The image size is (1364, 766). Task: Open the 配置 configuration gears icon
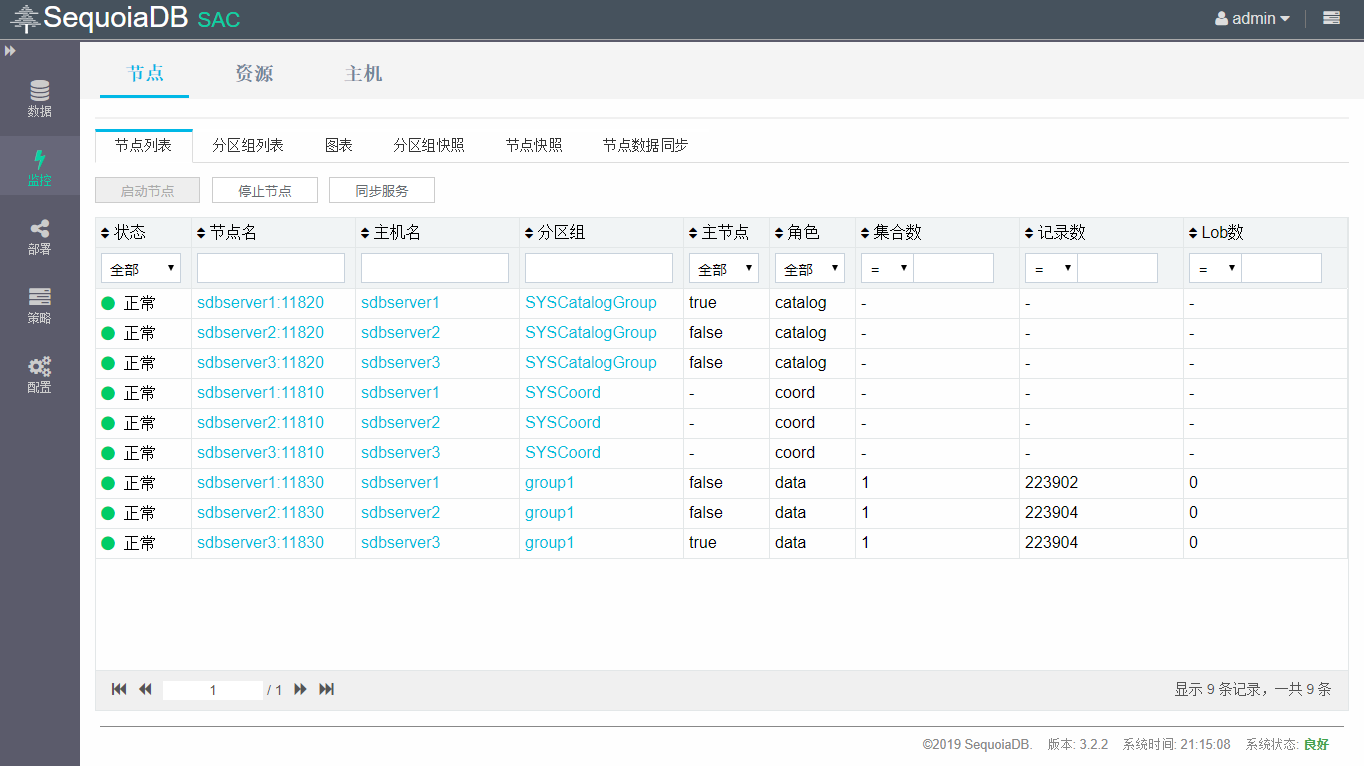(x=40, y=366)
